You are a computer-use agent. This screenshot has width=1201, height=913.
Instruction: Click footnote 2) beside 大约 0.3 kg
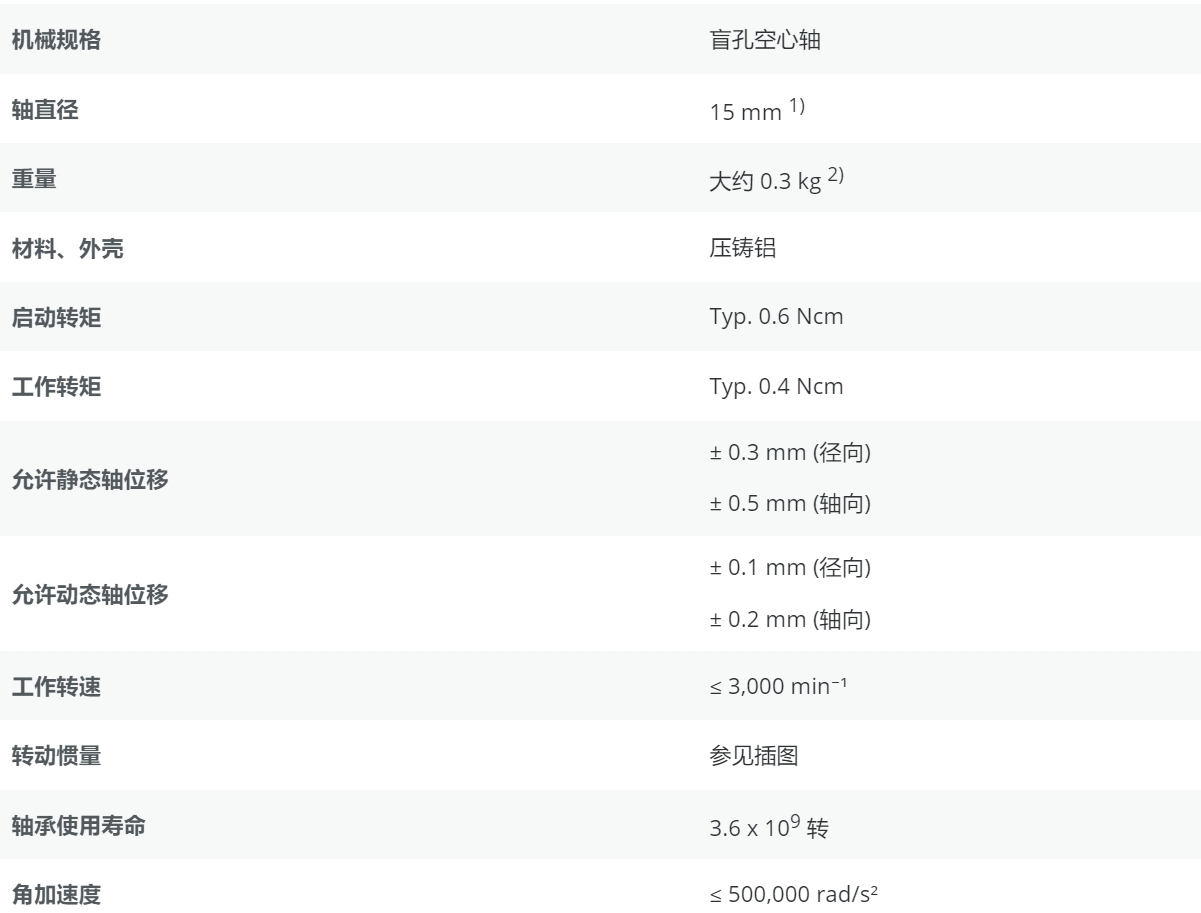pos(836,178)
